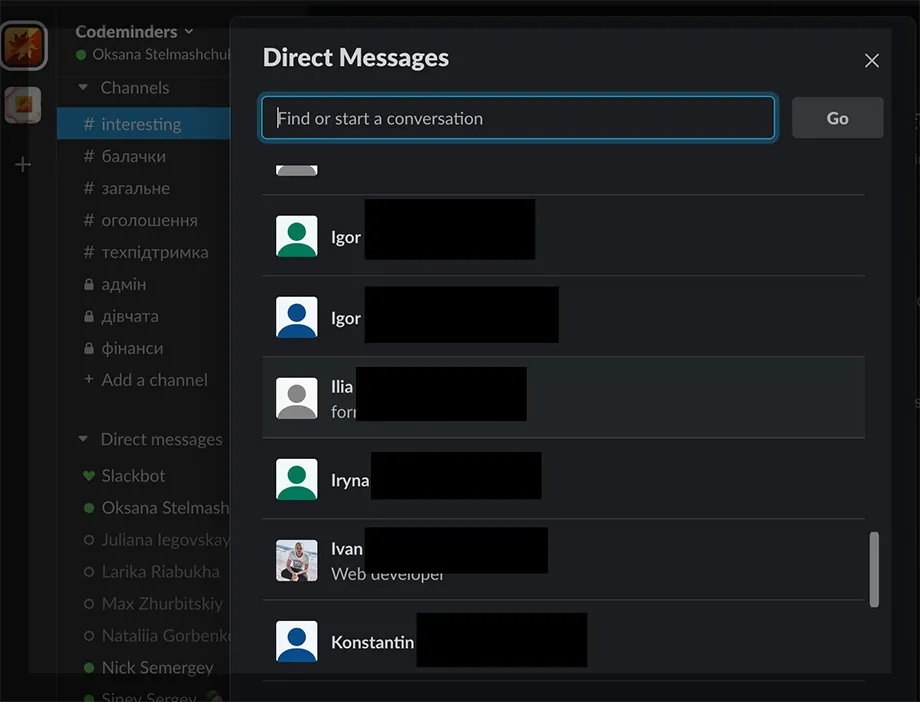This screenshot has height=702, width=920.
Task: Select the second workspace icon in the sidebar
Action: click(24, 104)
